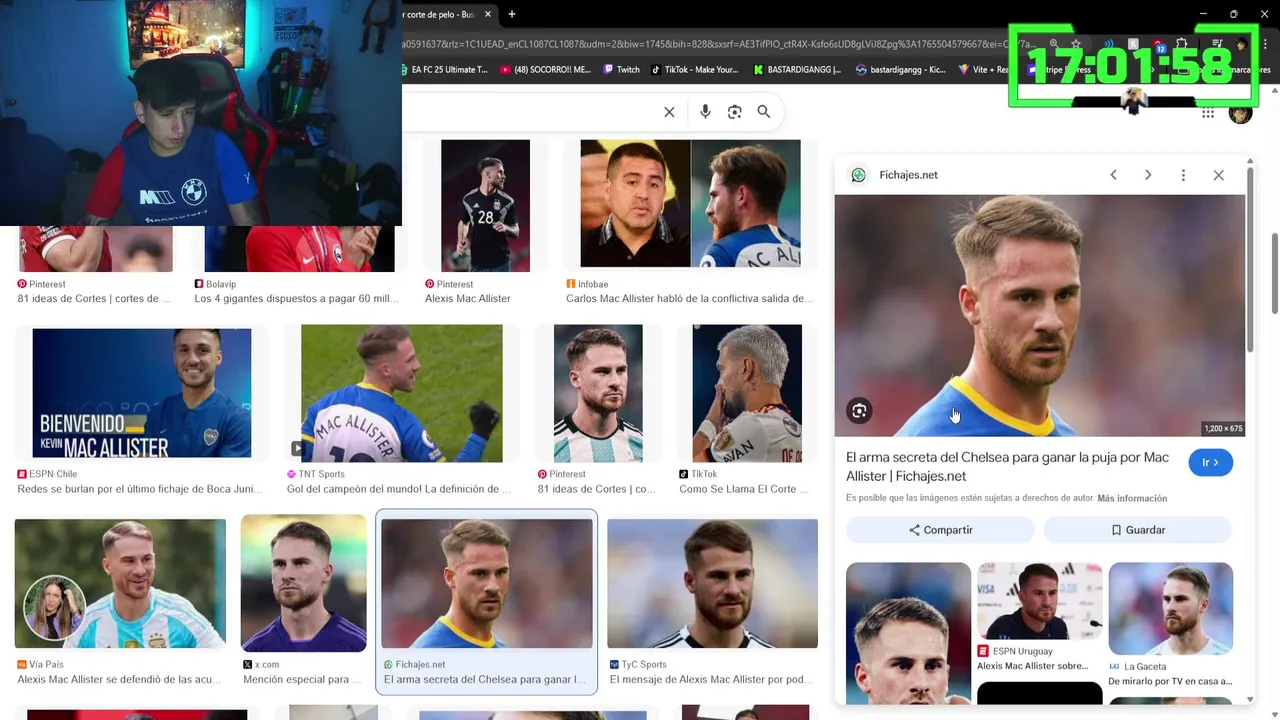Click 'Alexis Mac Allister se defendió' caption
This screenshot has height=720, width=1280.
[119, 679]
